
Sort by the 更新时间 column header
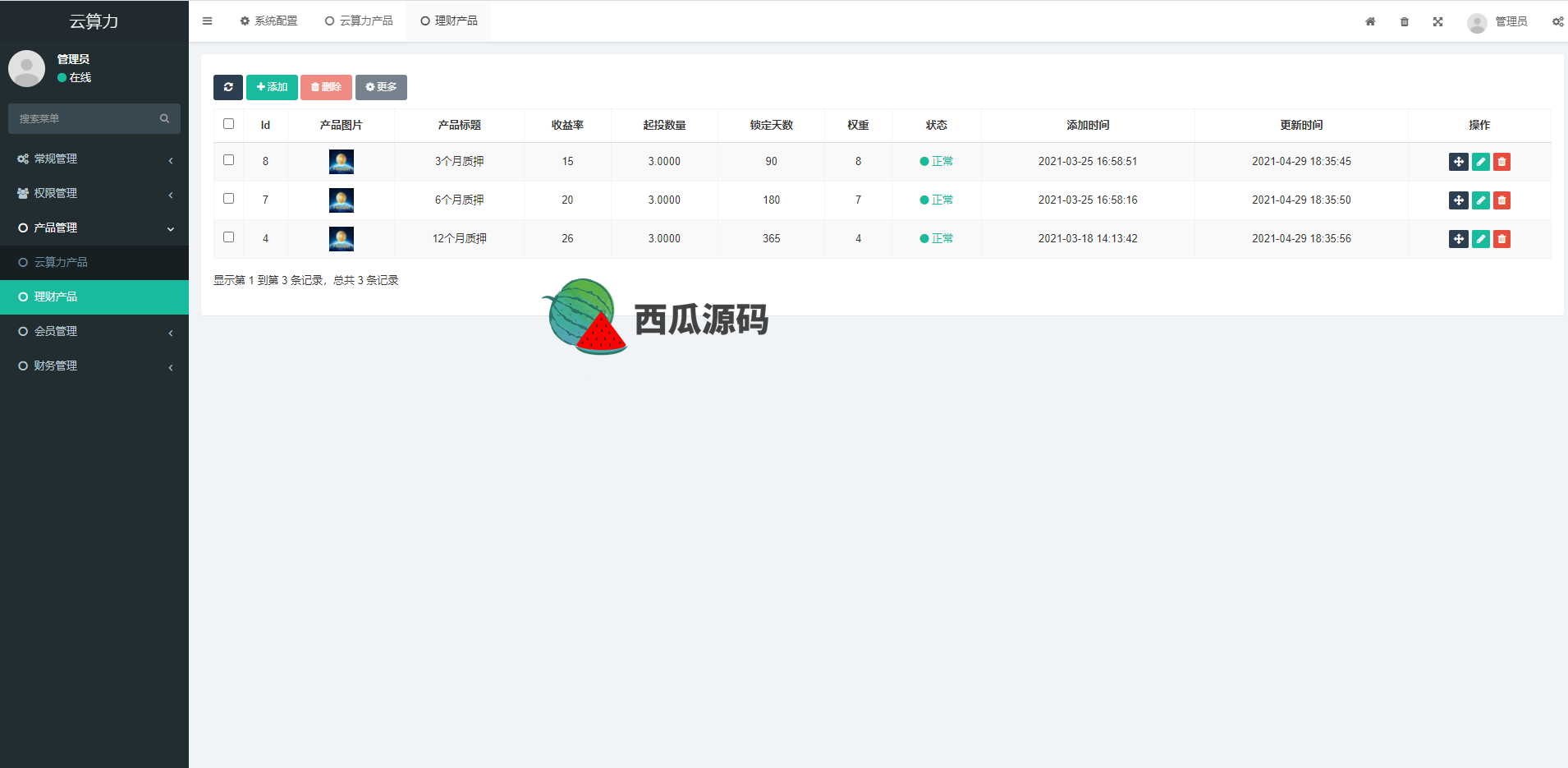1301,125
